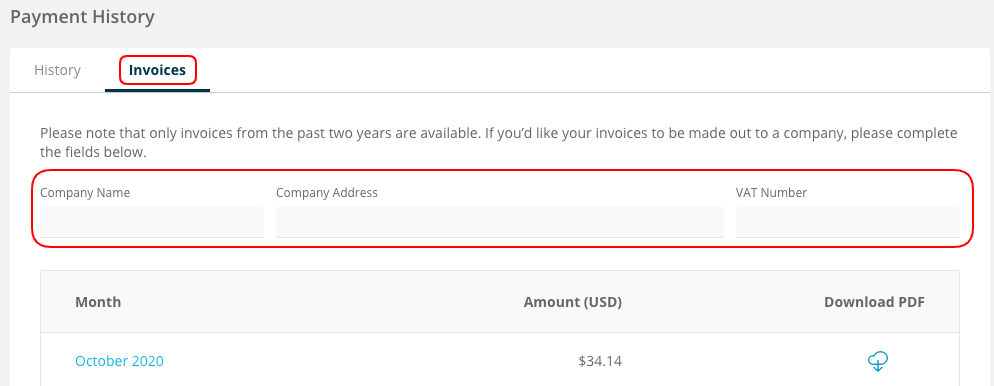Select the VAT Number input box

coord(848,222)
